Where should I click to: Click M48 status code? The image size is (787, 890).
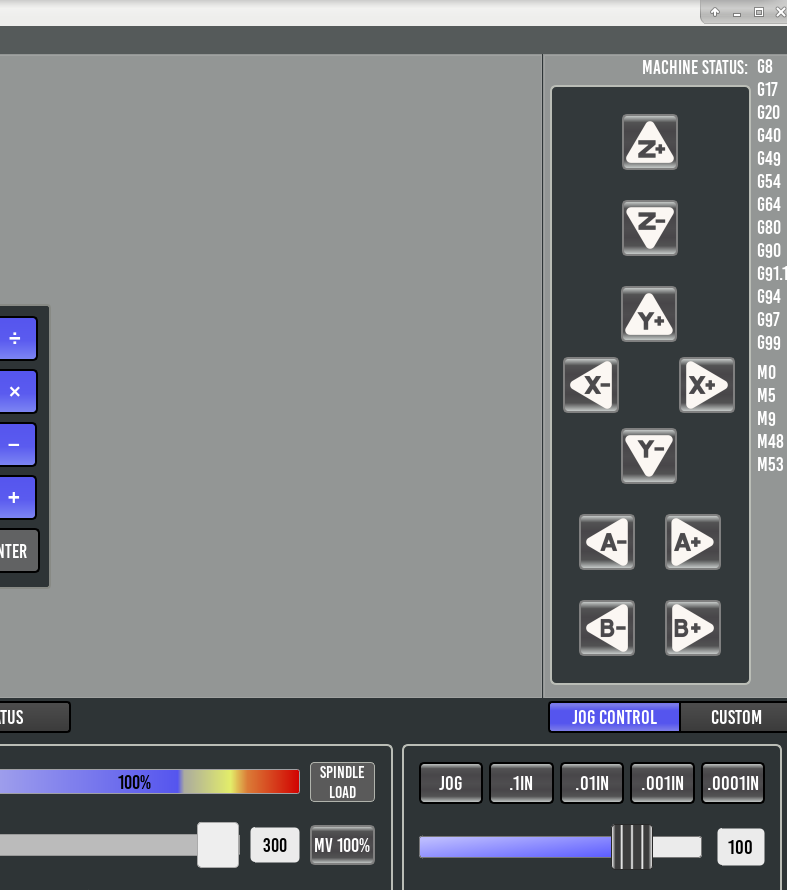tap(771, 441)
